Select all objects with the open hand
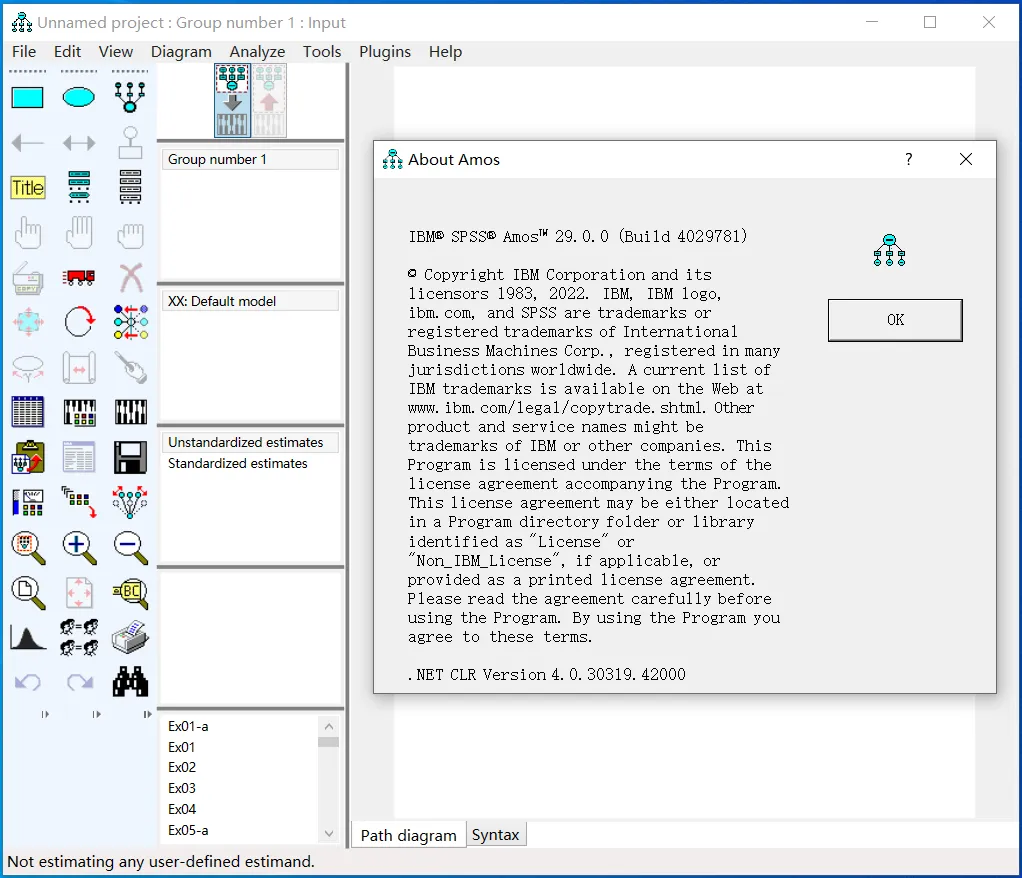 coord(79,233)
